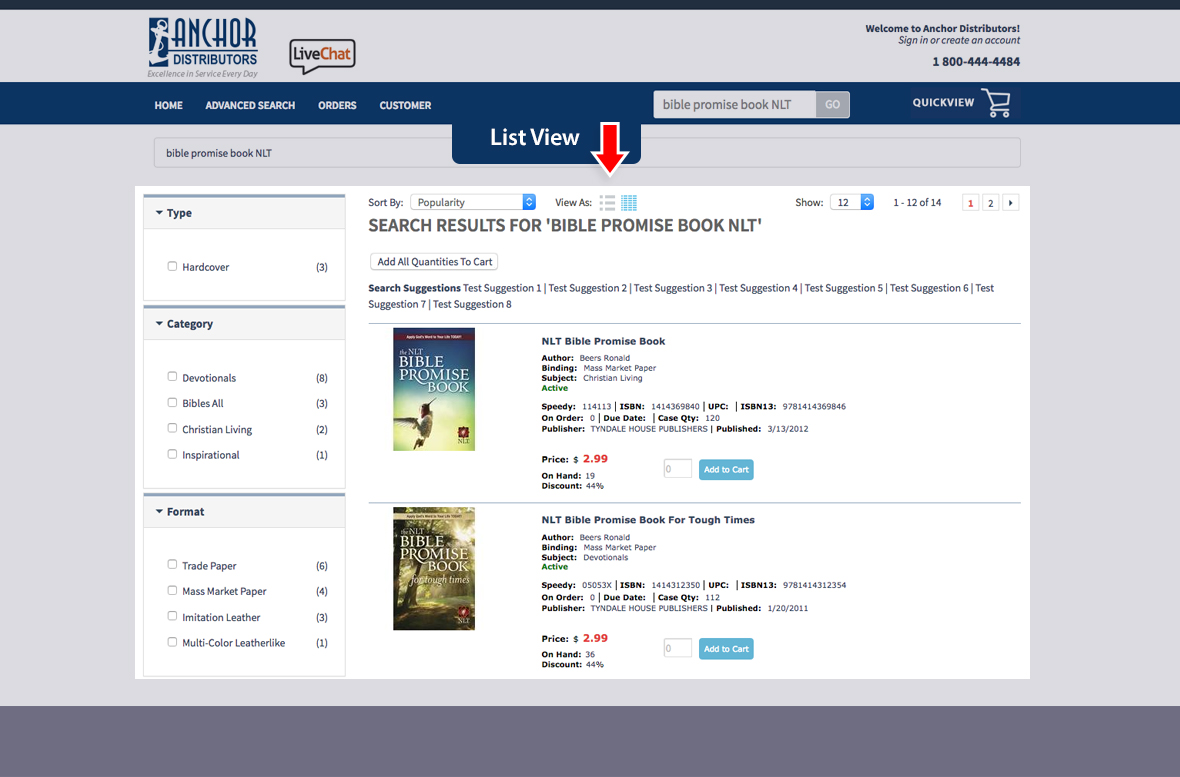
Task: Go to next results page arrow
Action: pos(1011,203)
